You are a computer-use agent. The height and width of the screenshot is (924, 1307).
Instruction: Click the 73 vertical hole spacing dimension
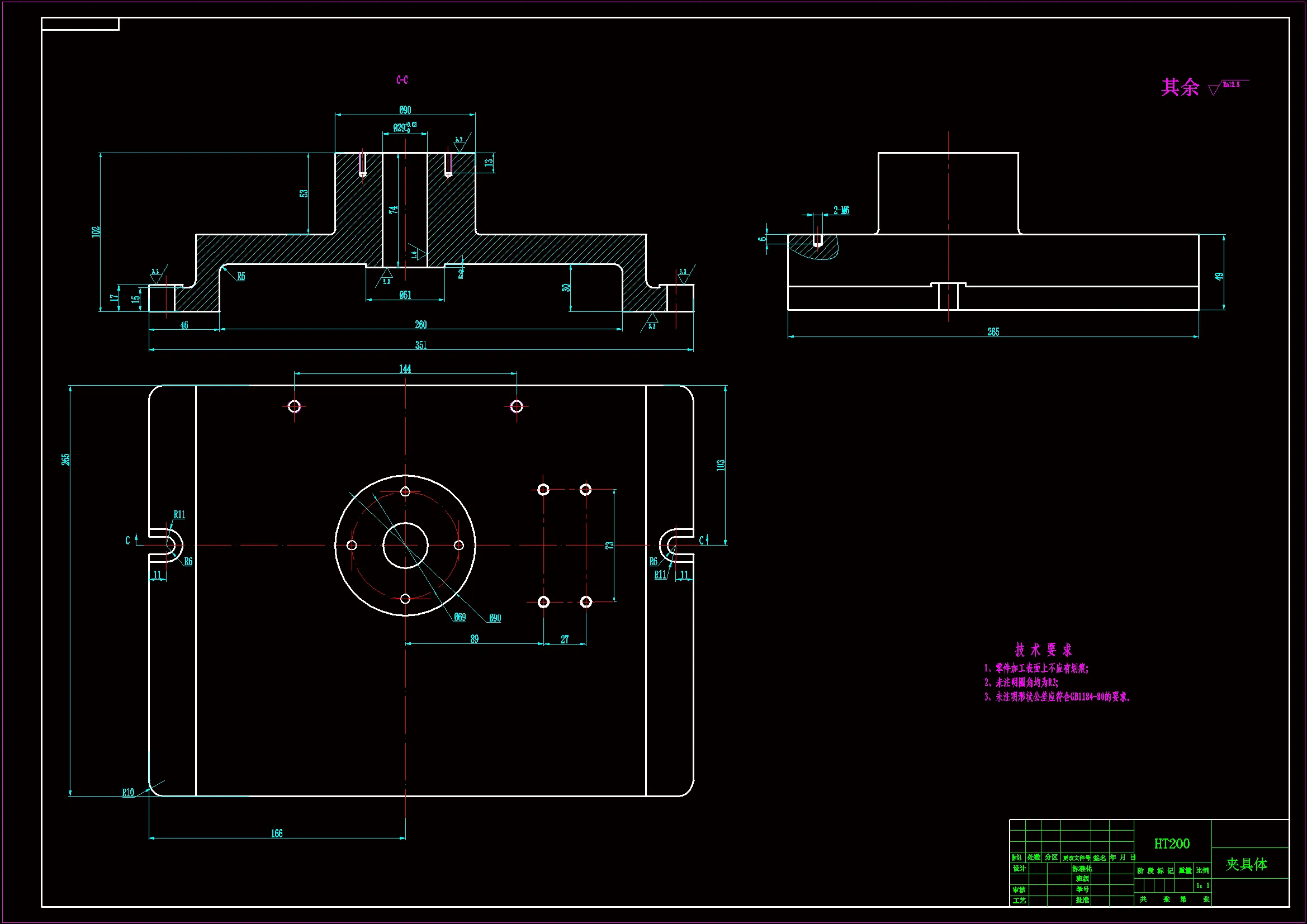coord(609,546)
